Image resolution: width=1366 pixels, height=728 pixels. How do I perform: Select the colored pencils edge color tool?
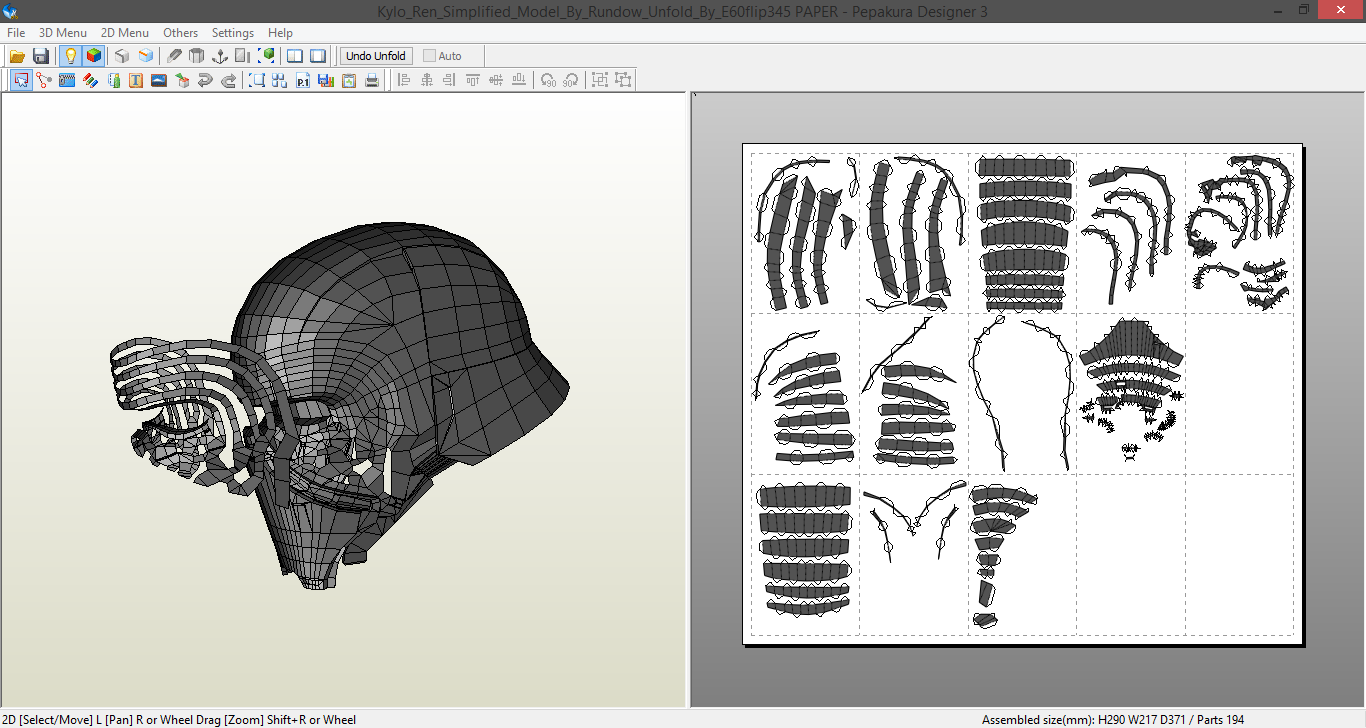[x=90, y=80]
